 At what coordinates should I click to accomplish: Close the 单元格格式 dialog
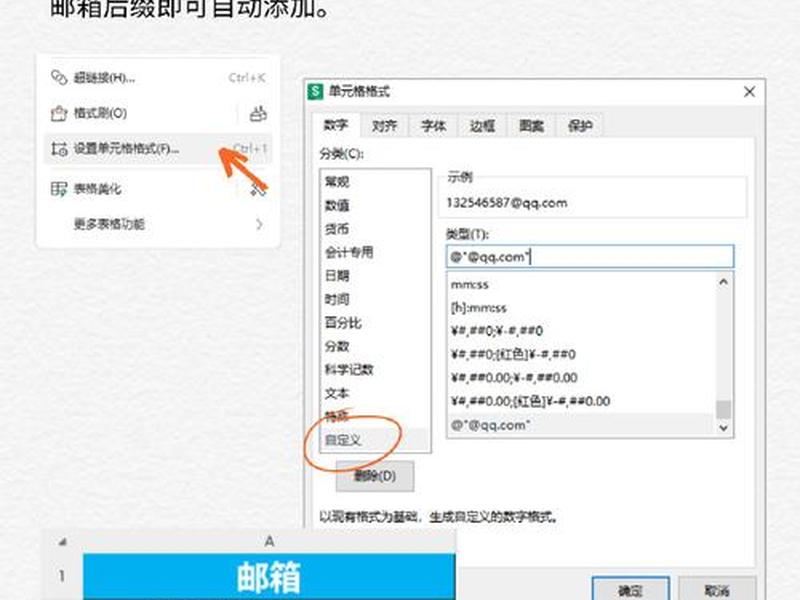pyautogui.click(x=749, y=92)
